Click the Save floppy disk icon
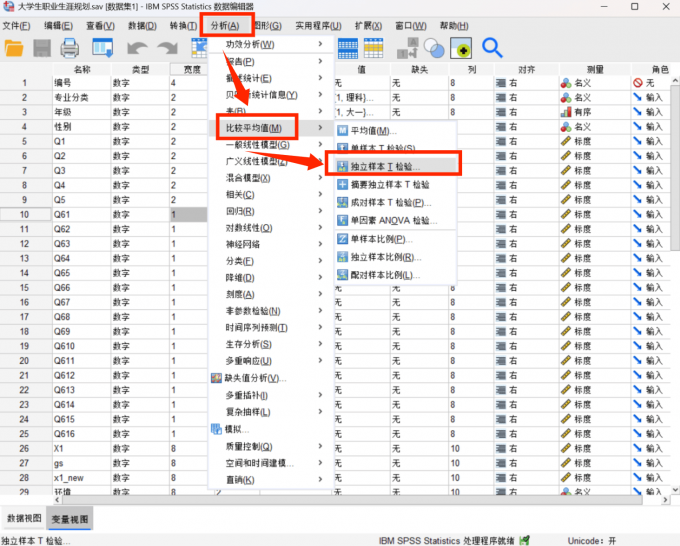680x546 pixels. point(42,48)
